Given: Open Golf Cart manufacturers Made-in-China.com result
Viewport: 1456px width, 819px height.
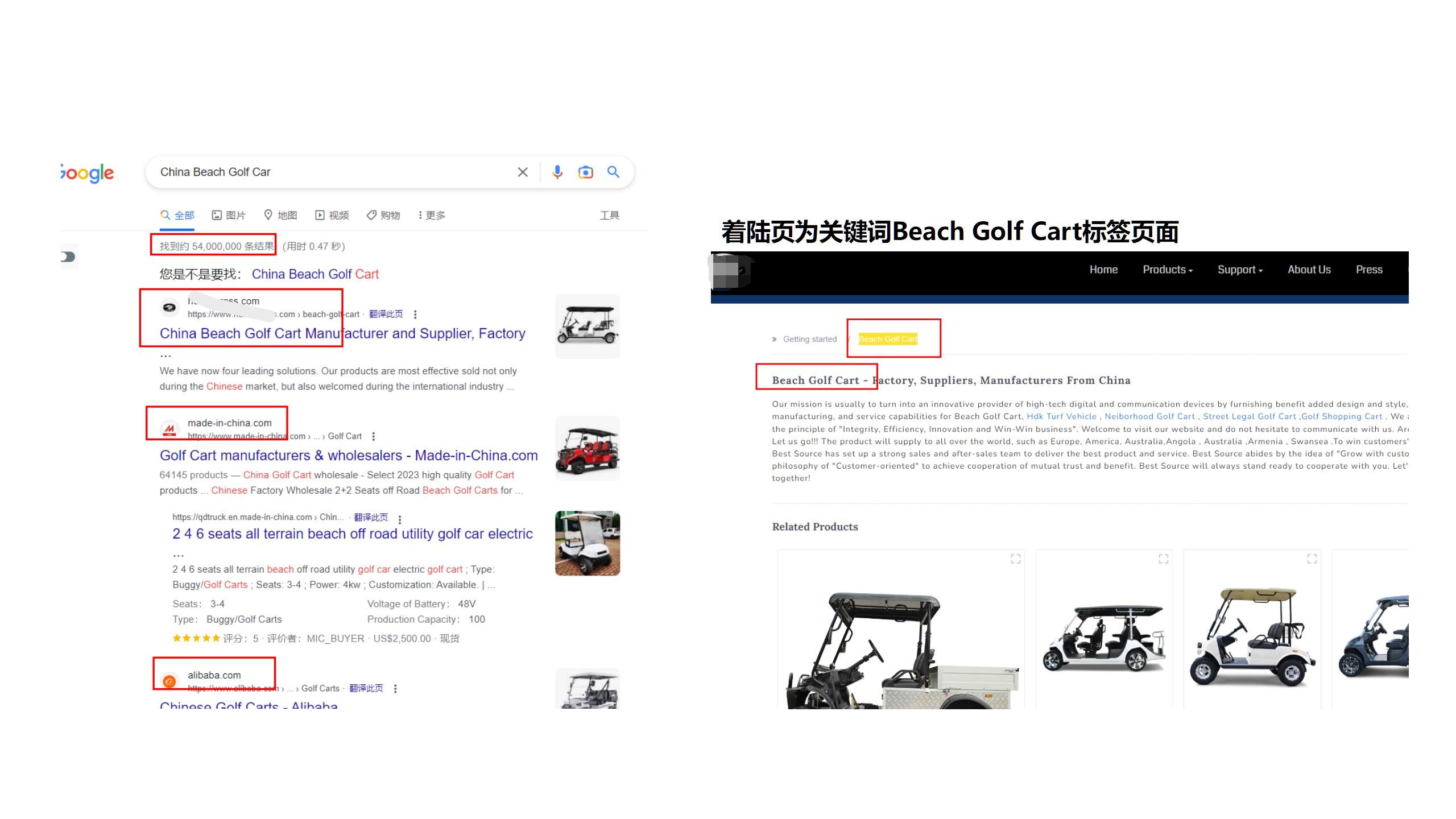Looking at the screenshot, I should point(348,455).
